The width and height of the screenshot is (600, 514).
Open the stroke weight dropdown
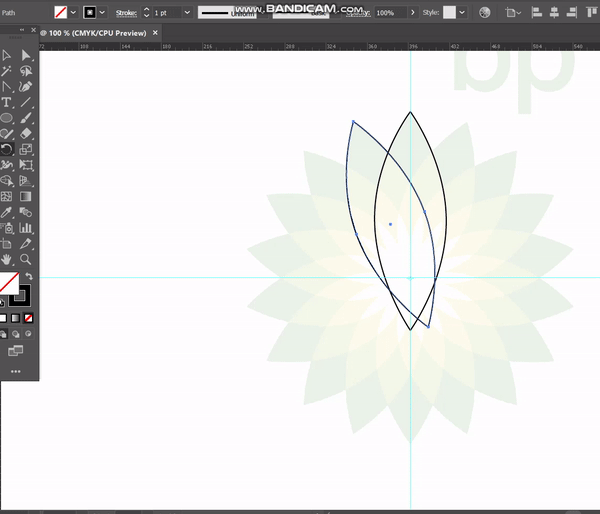click(187, 13)
